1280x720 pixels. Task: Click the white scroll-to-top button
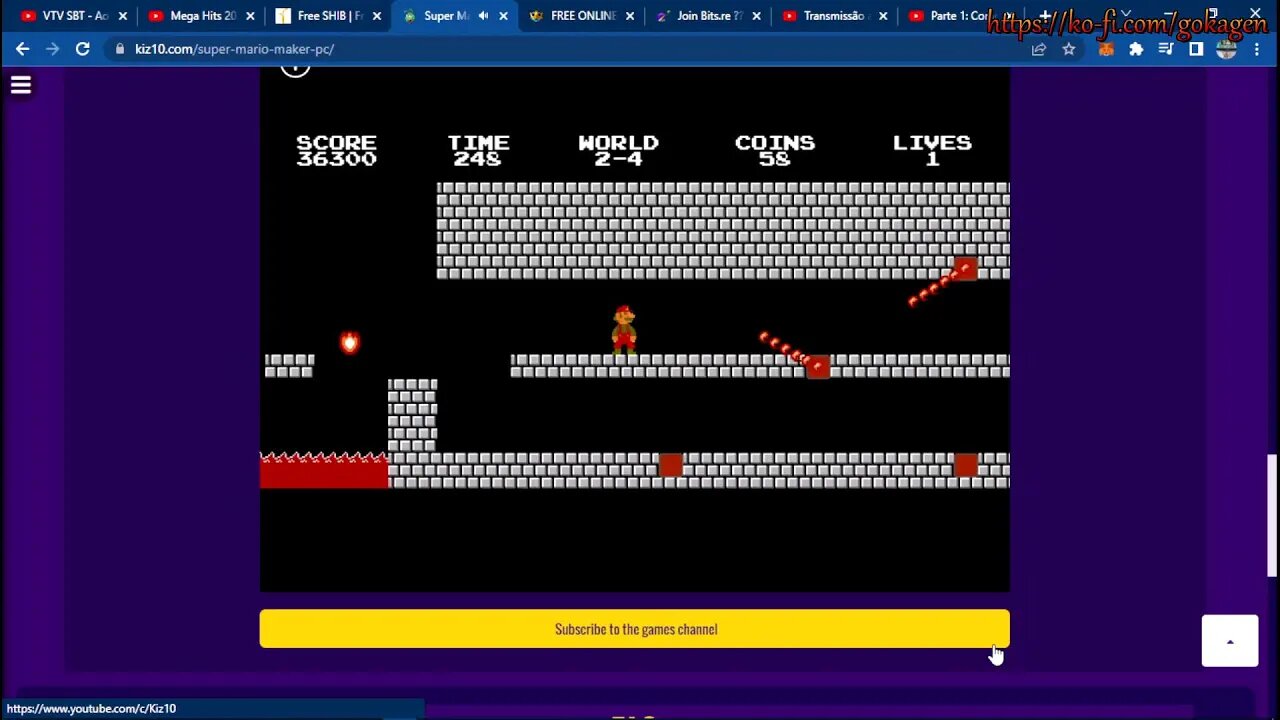tap(1230, 641)
